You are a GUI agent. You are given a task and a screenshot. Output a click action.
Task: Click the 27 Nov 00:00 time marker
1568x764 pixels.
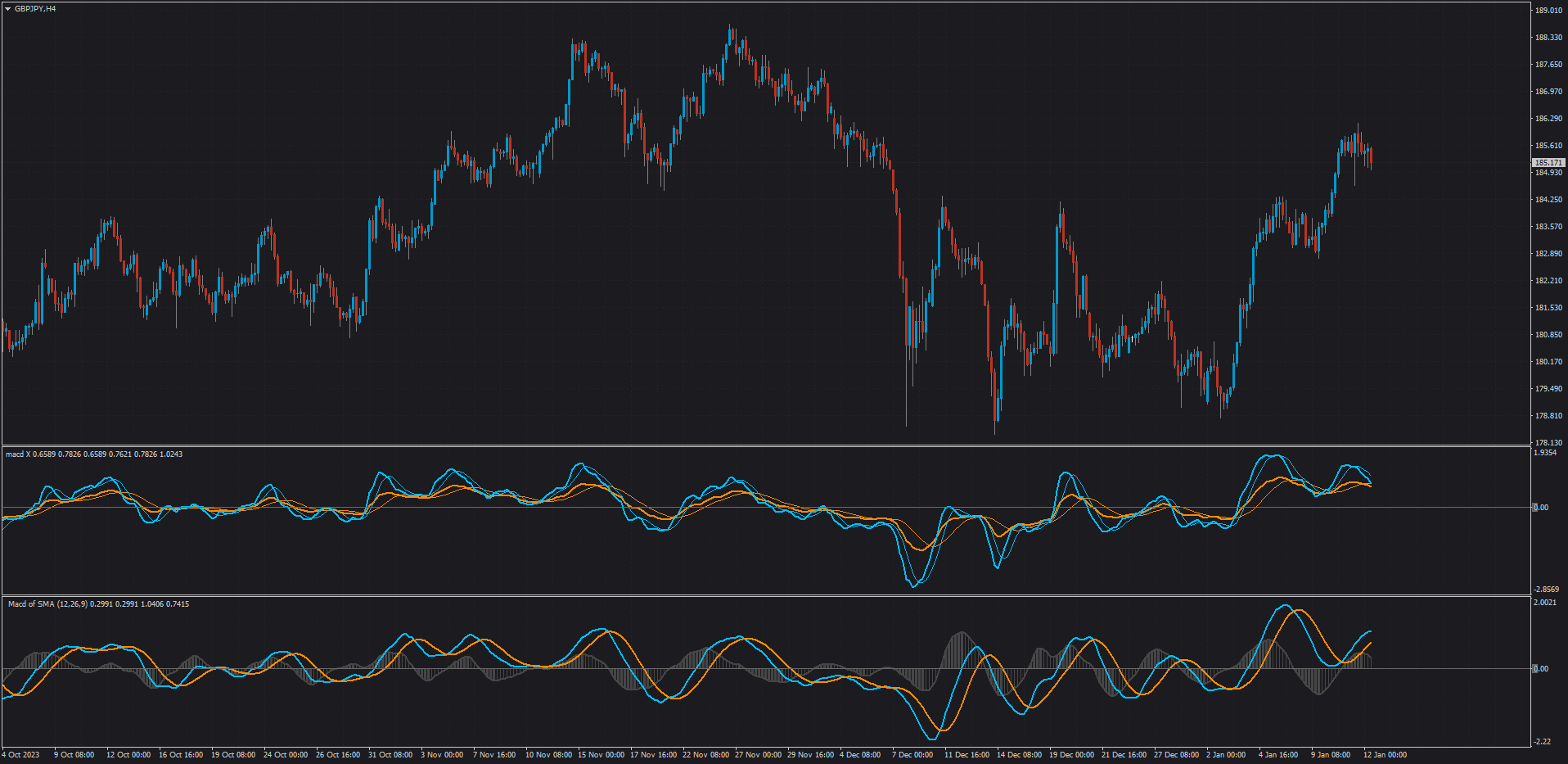tap(758, 755)
